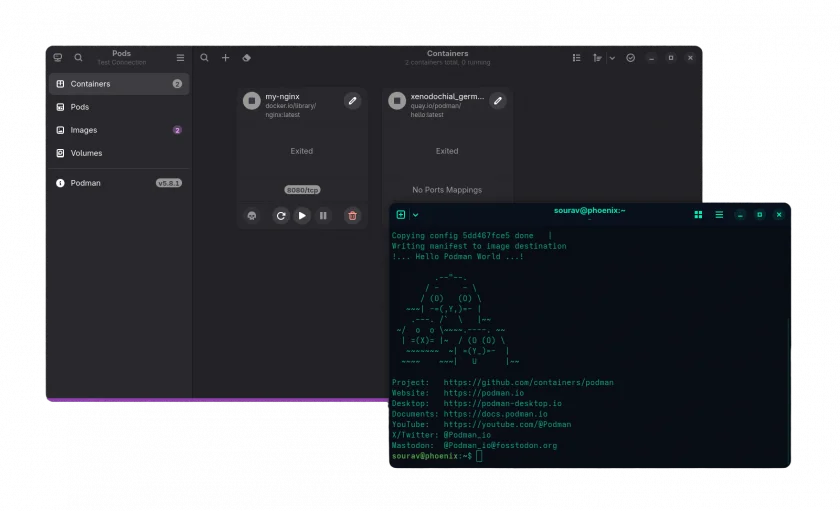Rename xenodochial_germ container with pencil icon
The width and height of the screenshot is (840, 511).
click(498, 101)
